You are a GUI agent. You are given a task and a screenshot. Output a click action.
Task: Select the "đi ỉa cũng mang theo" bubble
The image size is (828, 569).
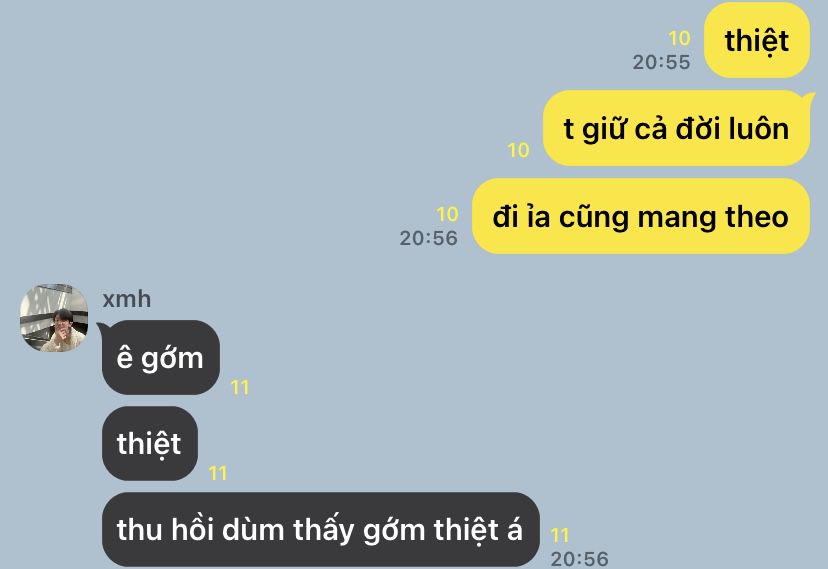641,216
